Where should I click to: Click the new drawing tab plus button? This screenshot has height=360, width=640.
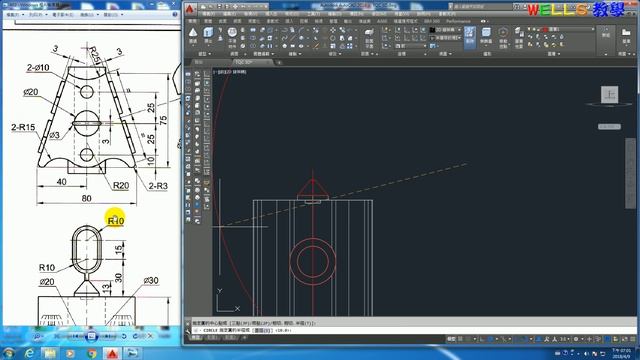tap(279, 62)
